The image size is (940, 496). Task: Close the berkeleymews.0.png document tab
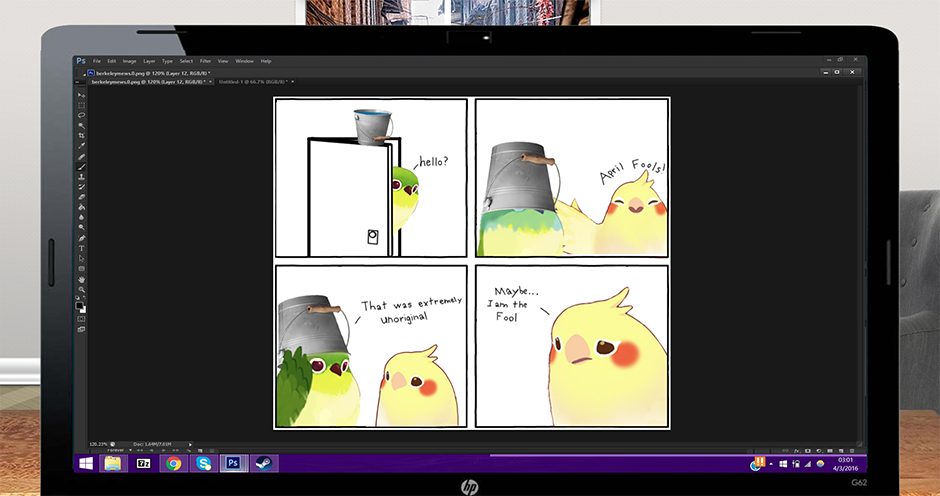(x=209, y=82)
